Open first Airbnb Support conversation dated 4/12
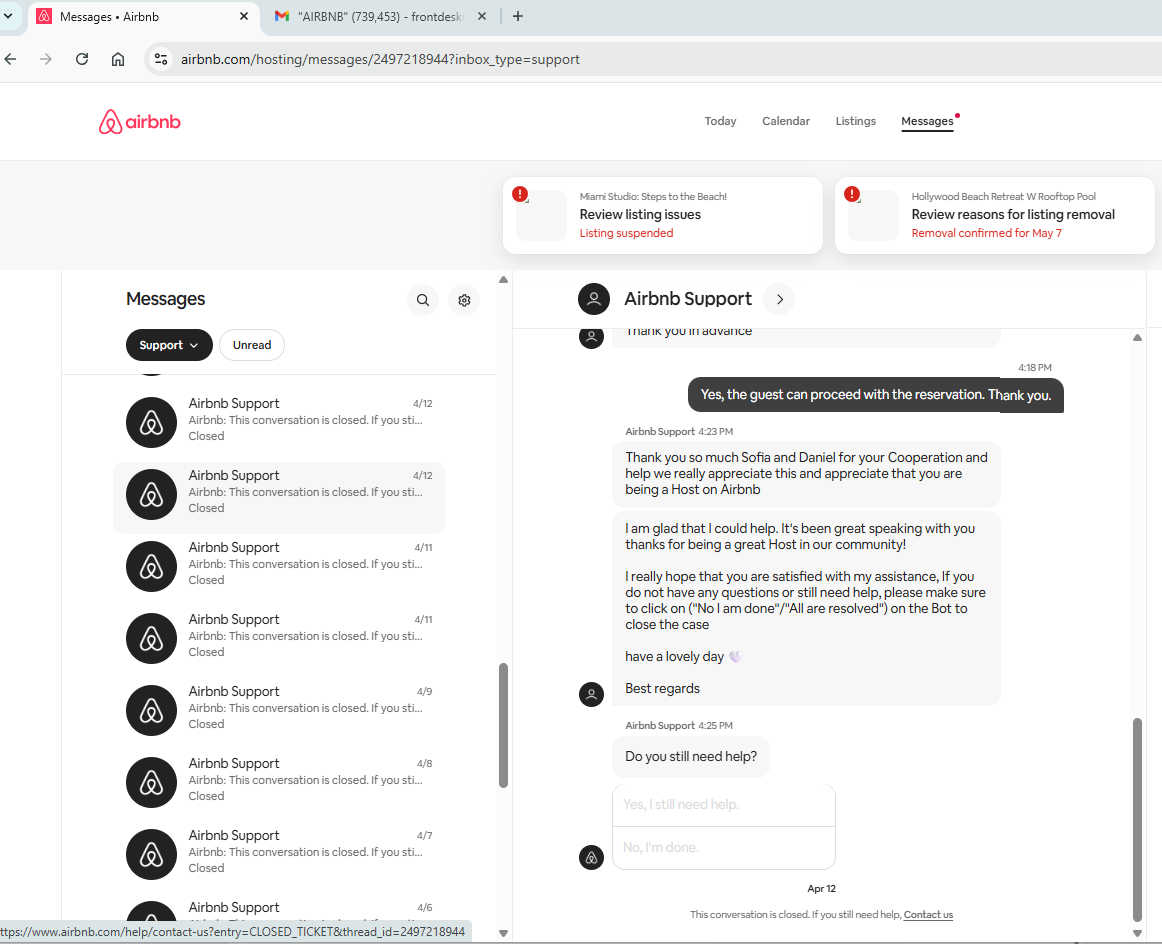 click(279, 422)
